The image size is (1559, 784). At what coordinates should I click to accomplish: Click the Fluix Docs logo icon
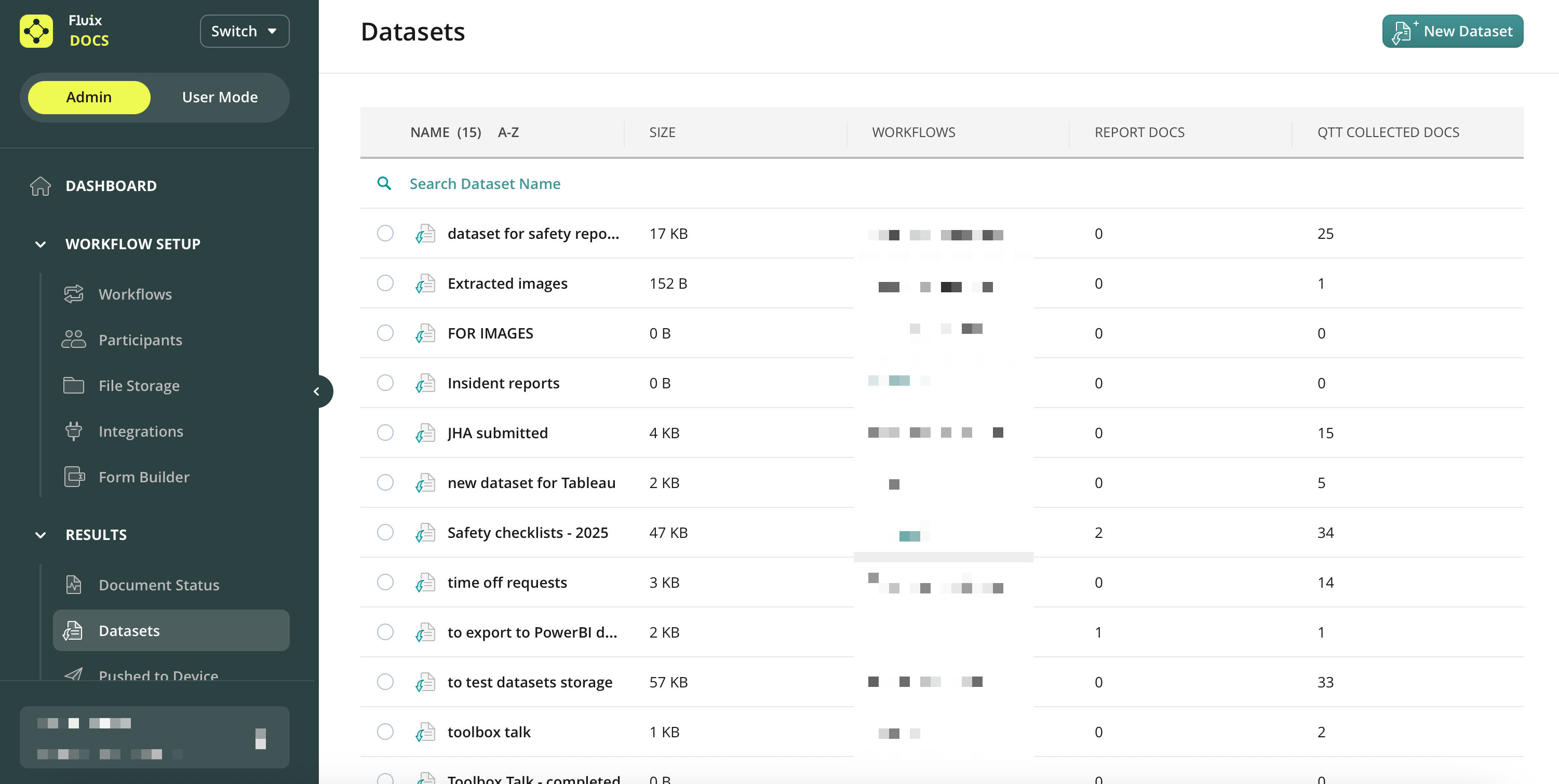(x=36, y=31)
